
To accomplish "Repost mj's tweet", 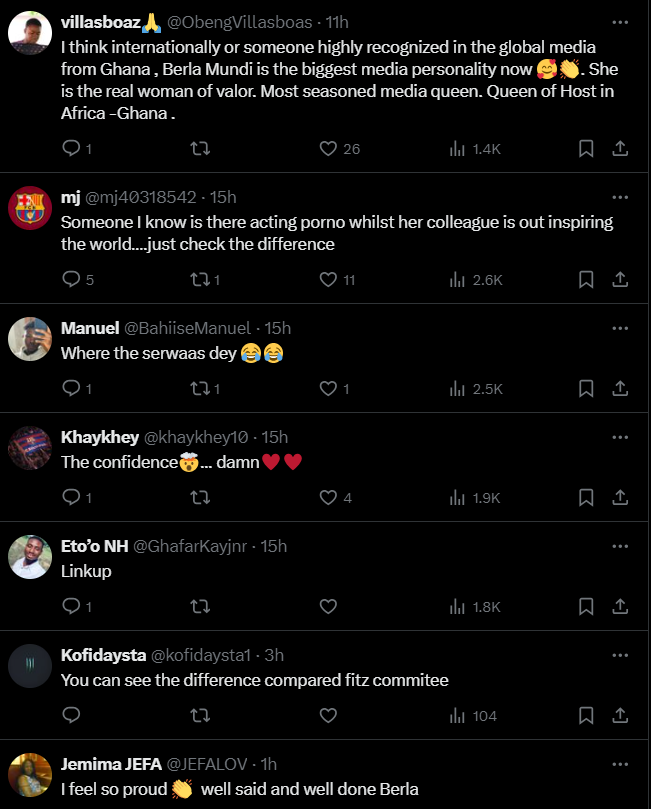I will point(200,280).
